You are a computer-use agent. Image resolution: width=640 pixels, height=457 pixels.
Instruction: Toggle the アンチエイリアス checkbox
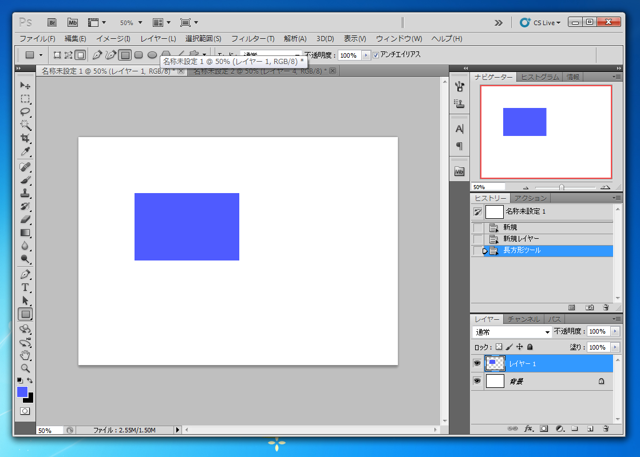point(376,55)
